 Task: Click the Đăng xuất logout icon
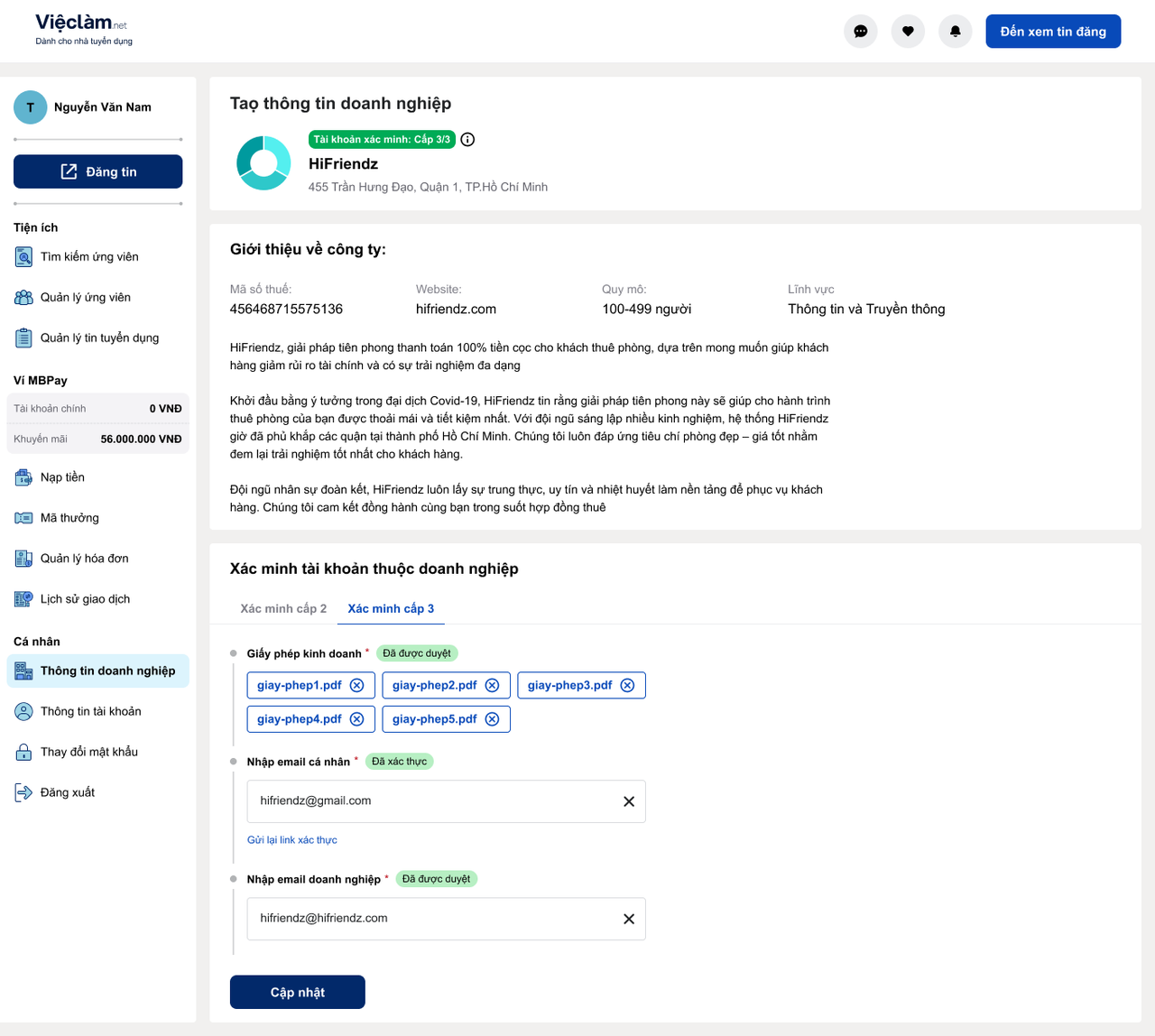[x=23, y=792]
